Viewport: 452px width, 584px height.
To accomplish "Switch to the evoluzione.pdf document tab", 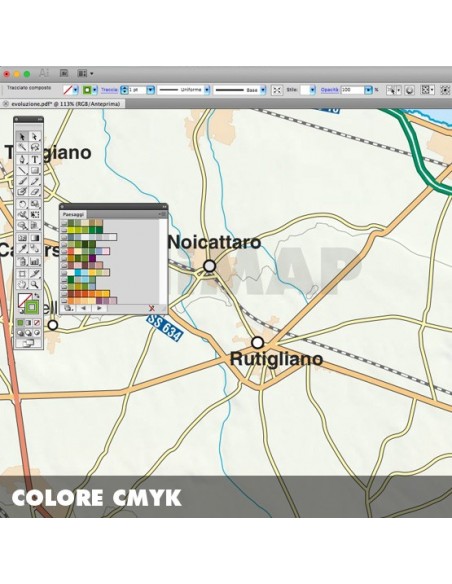I will [66, 104].
